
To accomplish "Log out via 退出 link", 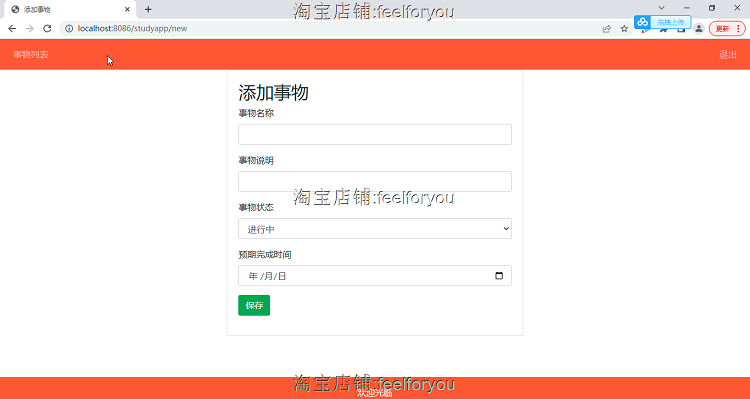I will pos(728,55).
